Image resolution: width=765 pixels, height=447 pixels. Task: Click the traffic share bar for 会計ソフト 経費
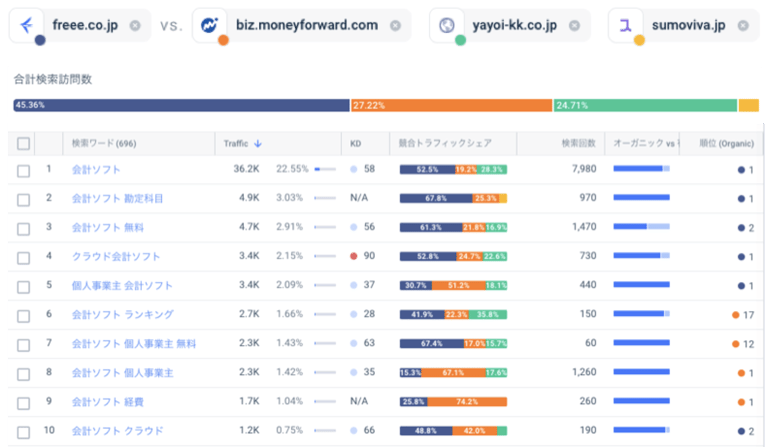coord(453,402)
